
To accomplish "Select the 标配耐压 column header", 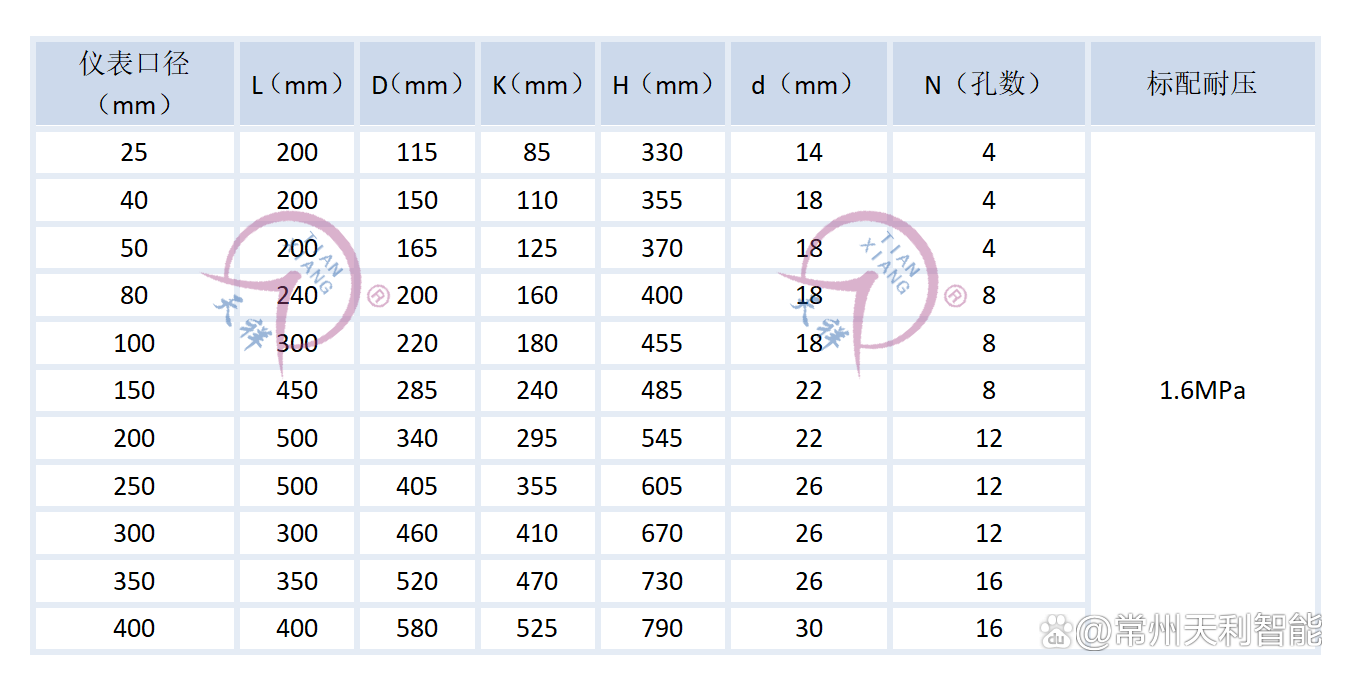I will (x=1201, y=84).
